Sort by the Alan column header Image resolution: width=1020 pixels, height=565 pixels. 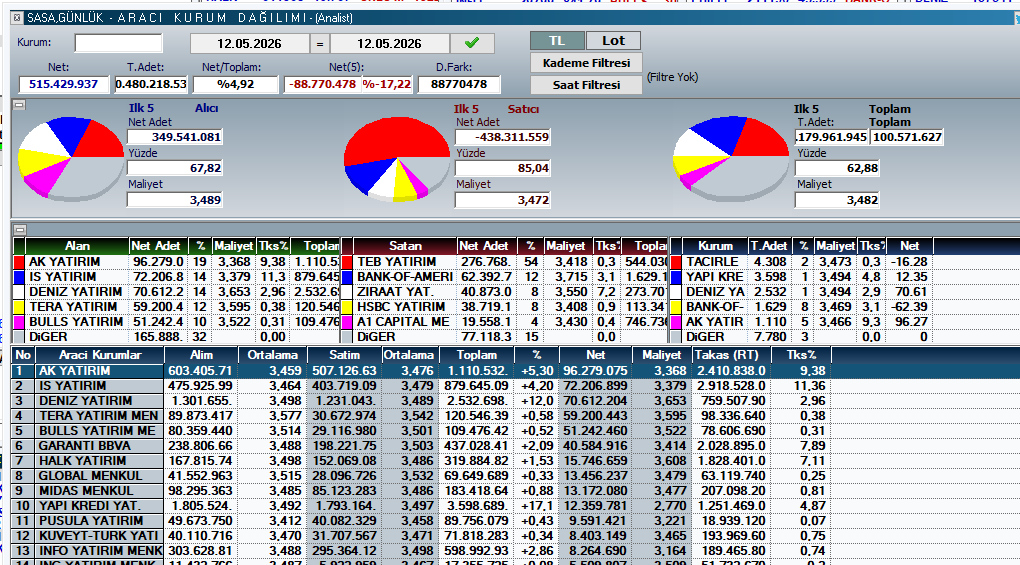tap(77, 246)
